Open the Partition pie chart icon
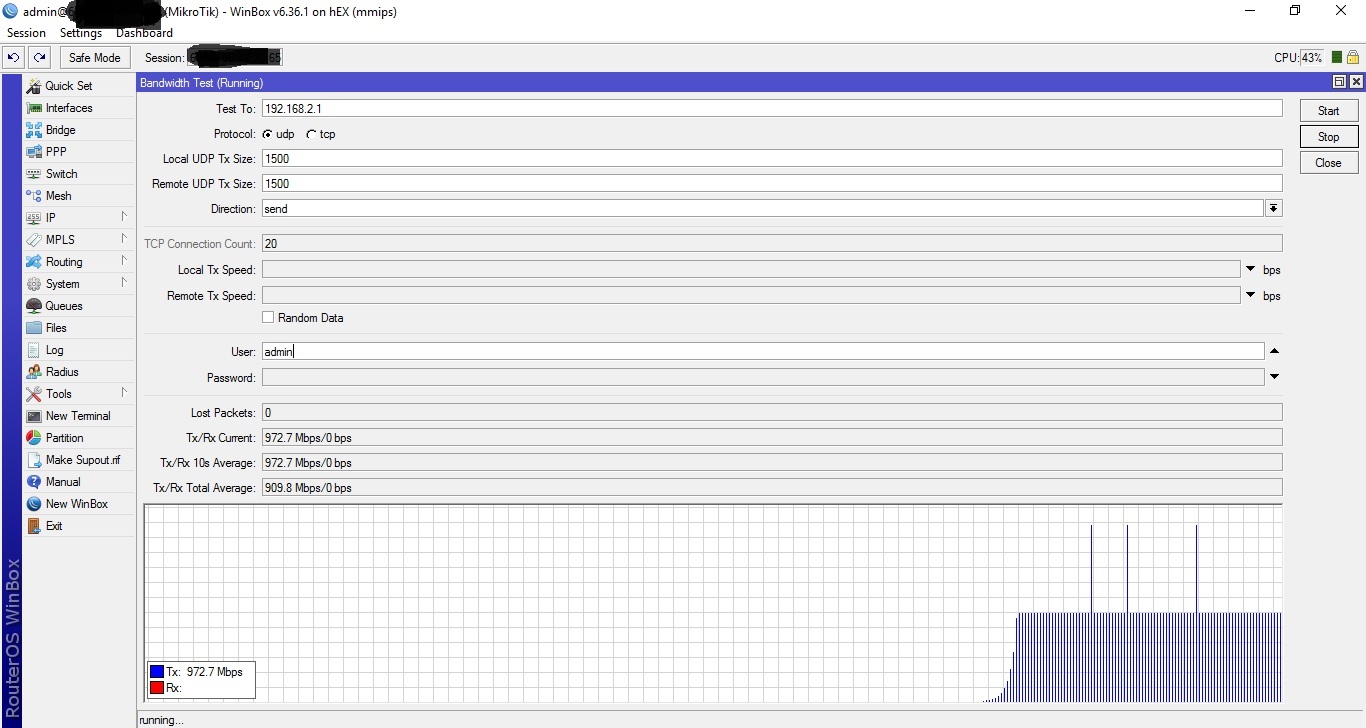Viewport: 1366px width, 728px height. [x=34, y=438]
